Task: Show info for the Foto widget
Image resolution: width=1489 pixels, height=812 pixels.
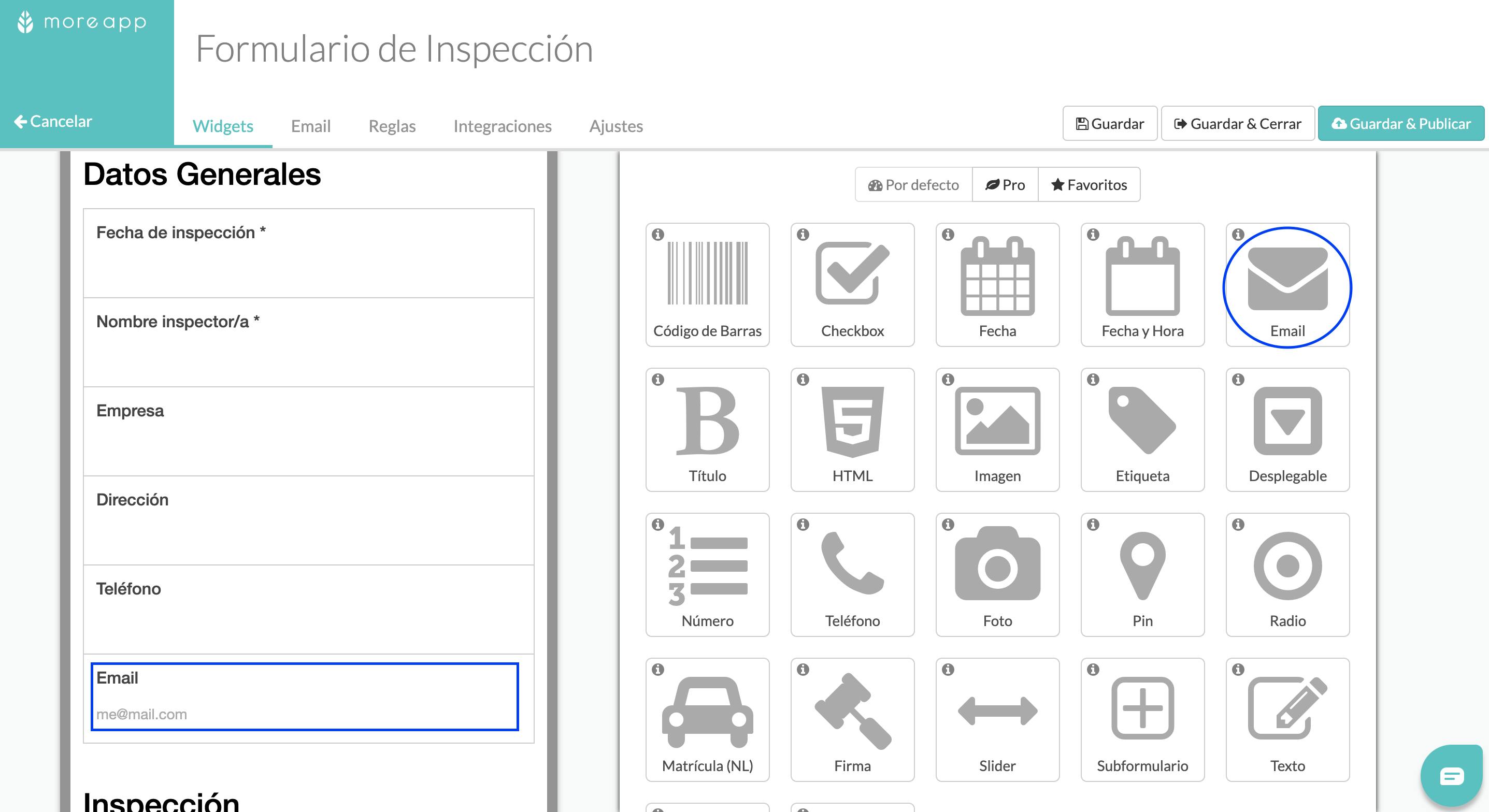Action: point(948,525)
